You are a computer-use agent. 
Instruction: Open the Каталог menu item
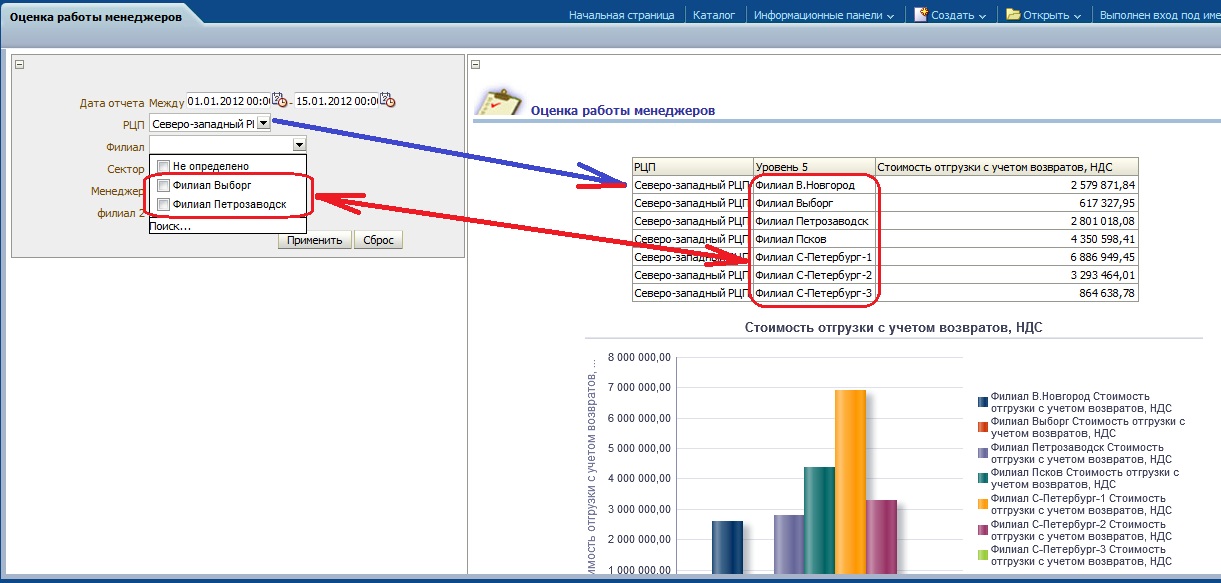click(x=714, y=15)
